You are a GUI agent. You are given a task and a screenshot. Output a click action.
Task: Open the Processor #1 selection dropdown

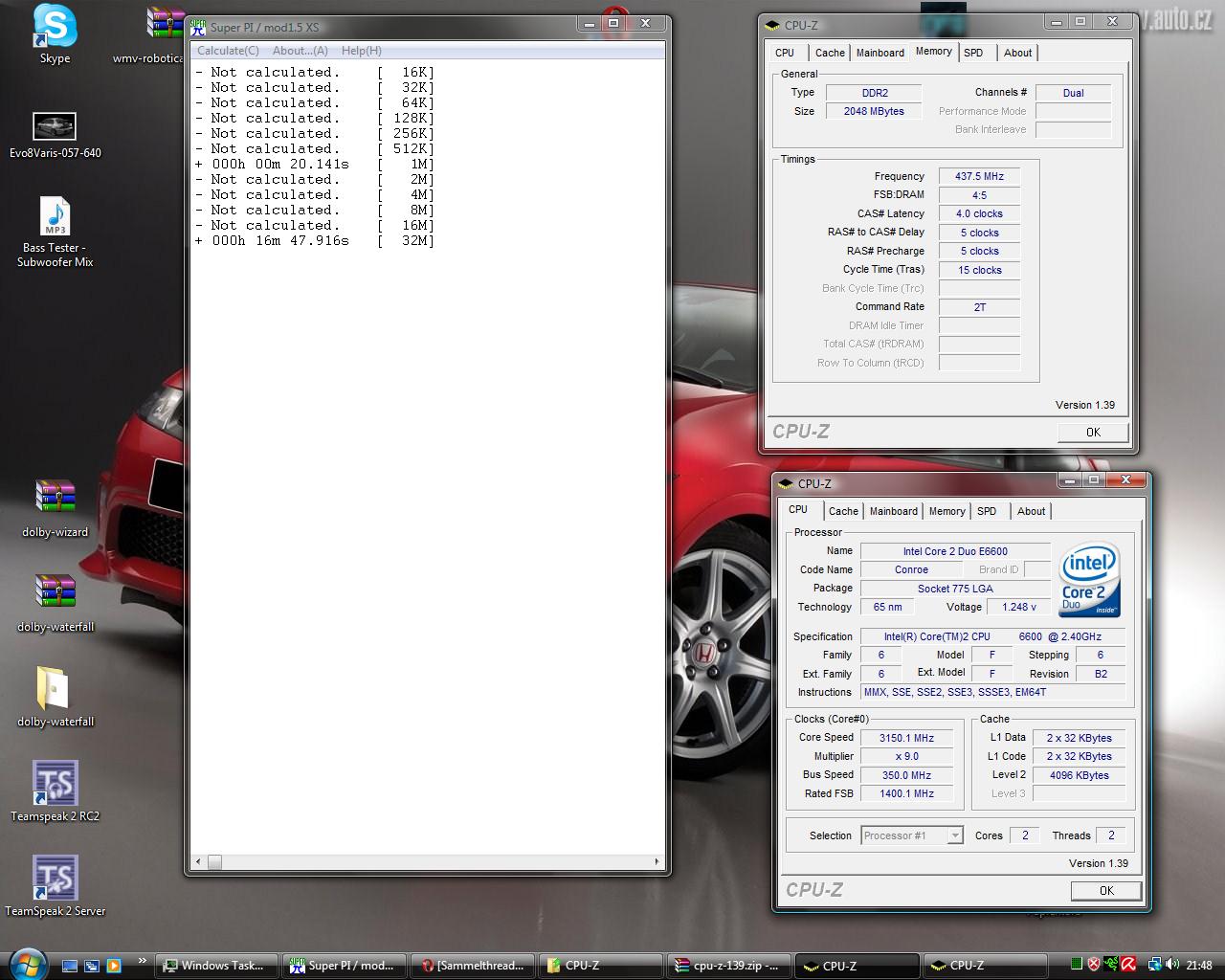click(912, 835)
